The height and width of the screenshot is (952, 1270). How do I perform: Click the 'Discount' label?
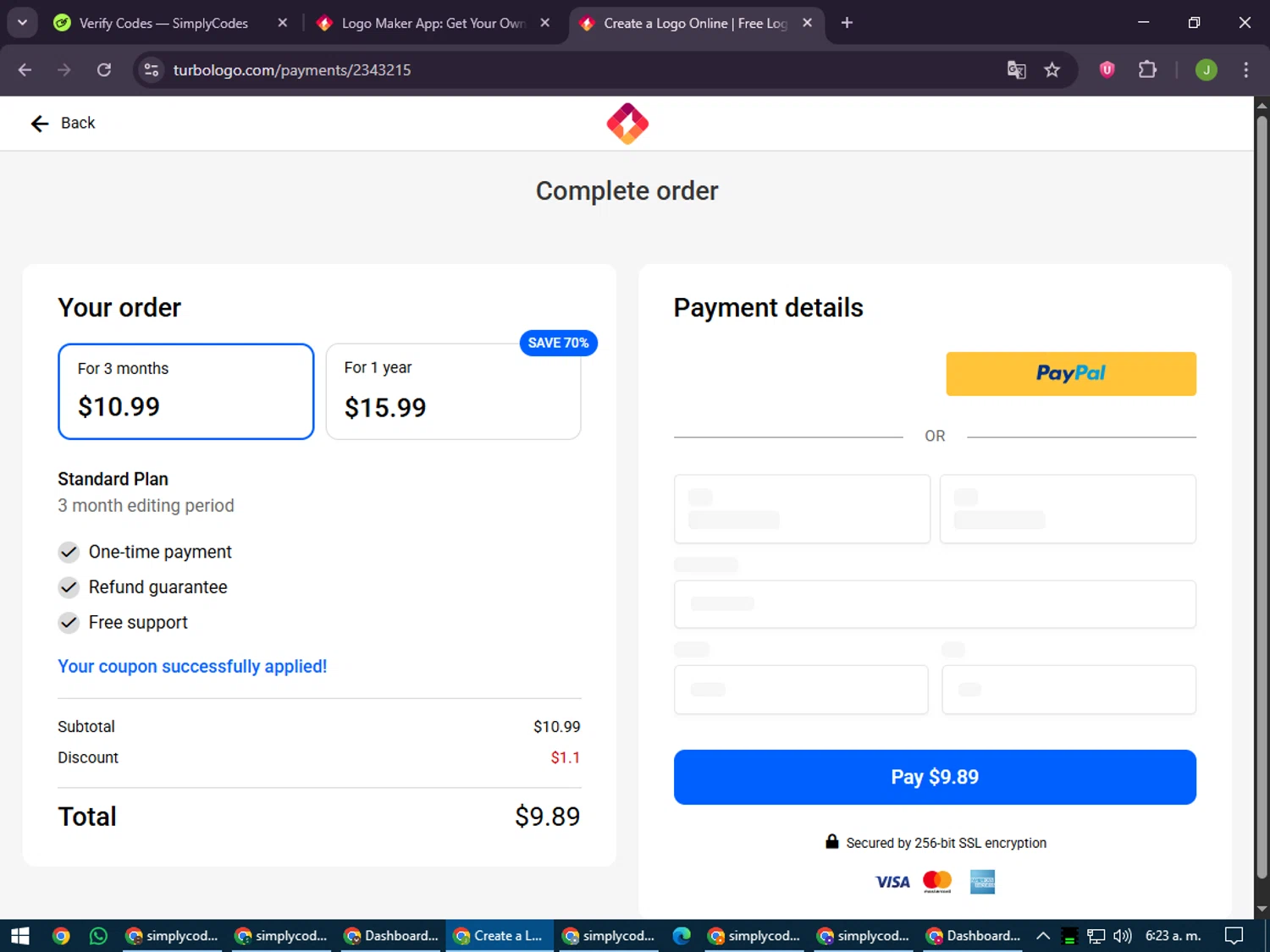(88, 758)
